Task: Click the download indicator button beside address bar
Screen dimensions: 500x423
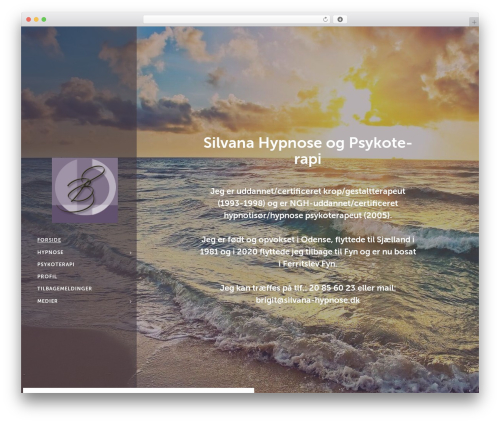Action: pos(340,20)
